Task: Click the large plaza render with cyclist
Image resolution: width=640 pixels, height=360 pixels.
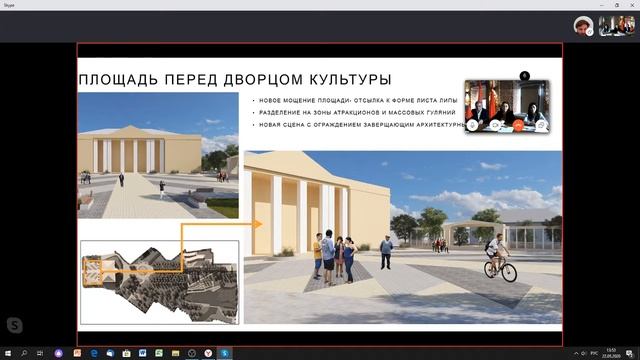Action: 403,237
